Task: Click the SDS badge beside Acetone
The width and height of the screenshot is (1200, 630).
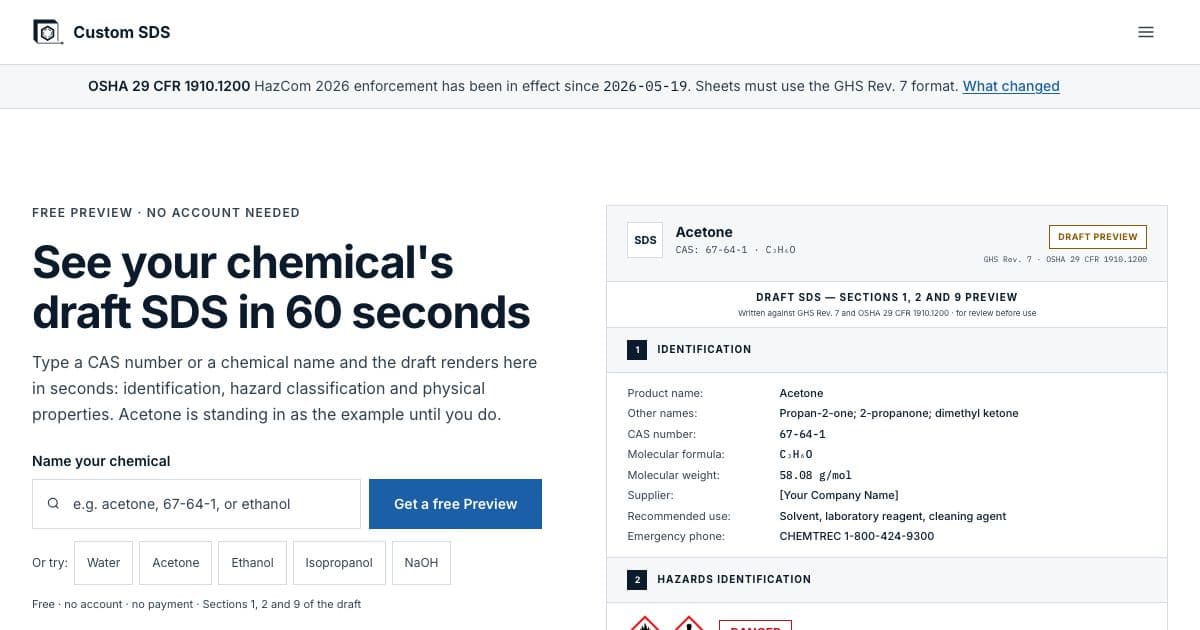Action: 645,240
